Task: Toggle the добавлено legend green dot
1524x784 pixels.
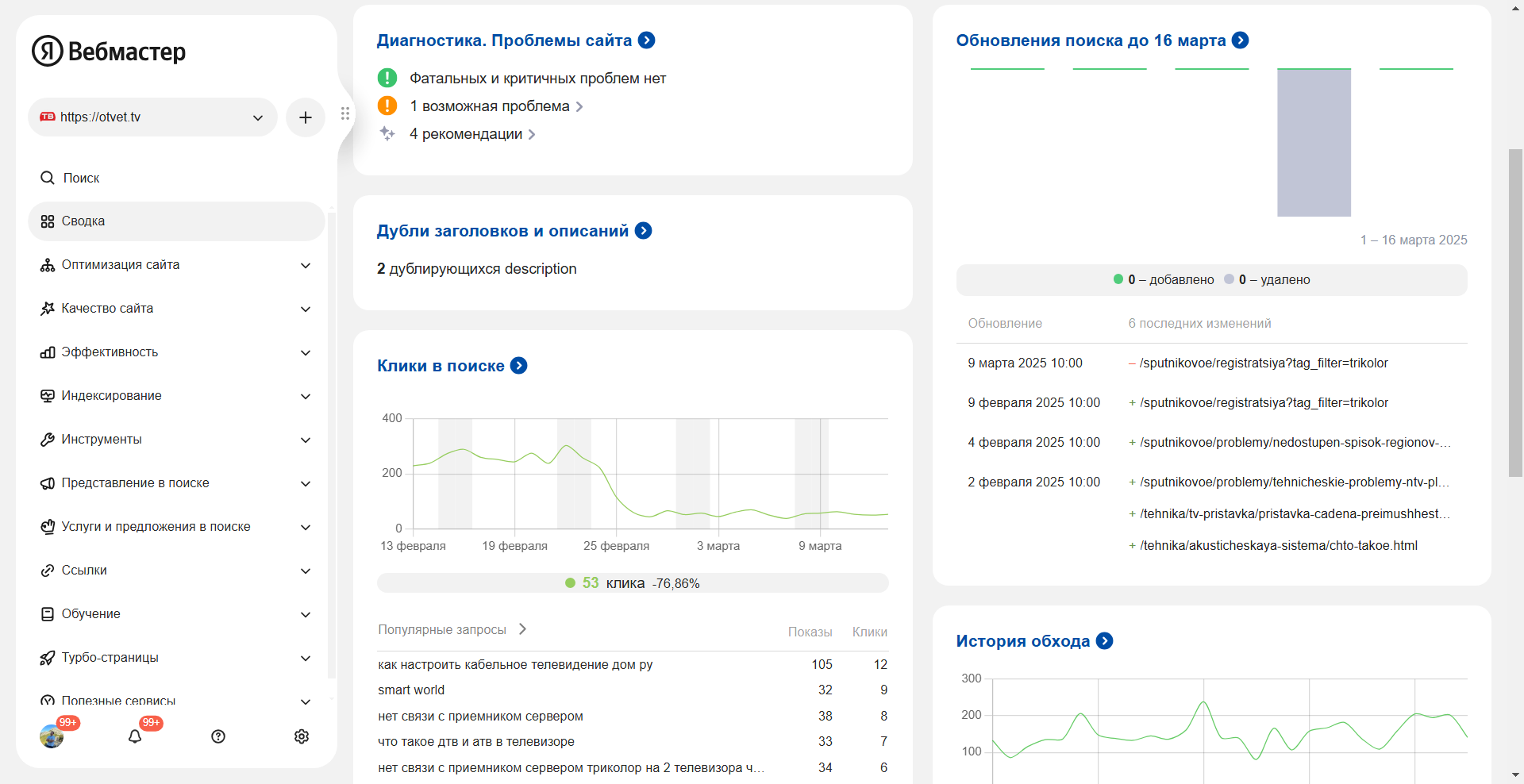Action: coord(1118,279)
